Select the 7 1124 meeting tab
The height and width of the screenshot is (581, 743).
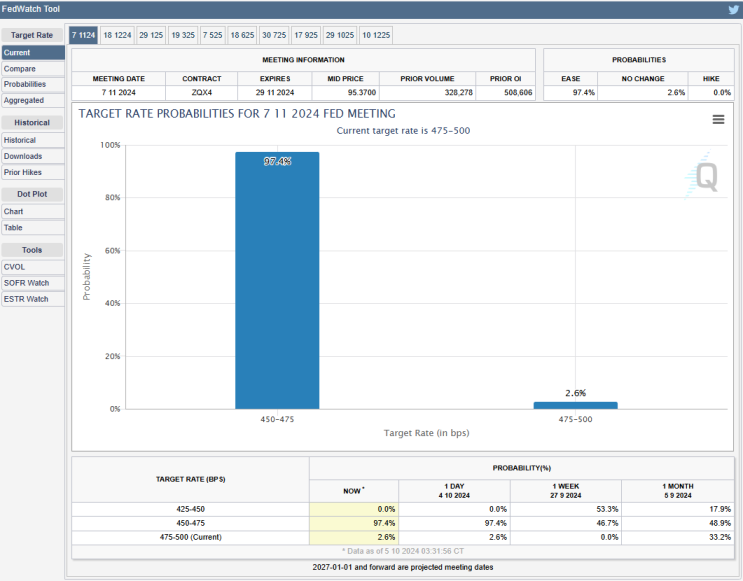click(83, 35)
